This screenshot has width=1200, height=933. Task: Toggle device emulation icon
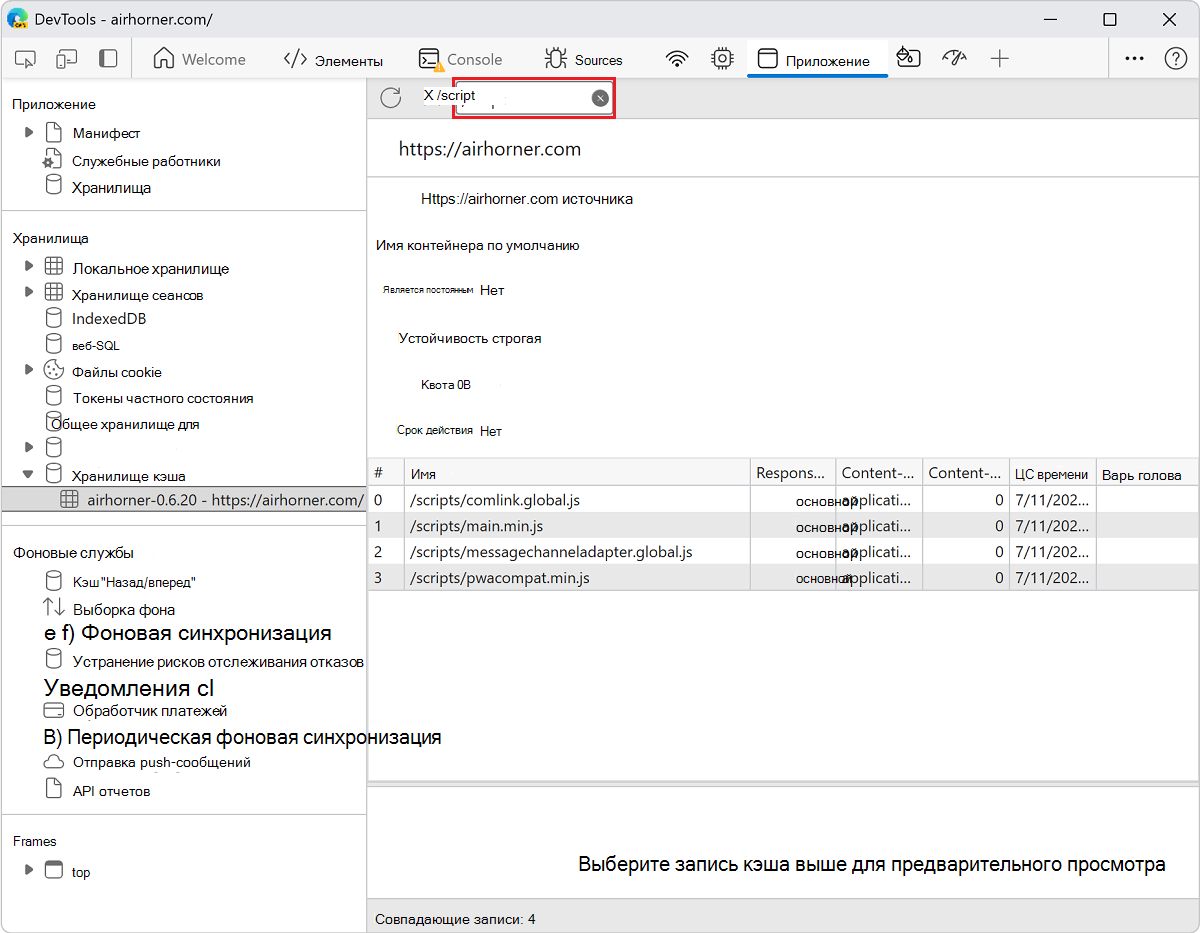(x=66, y=59)
